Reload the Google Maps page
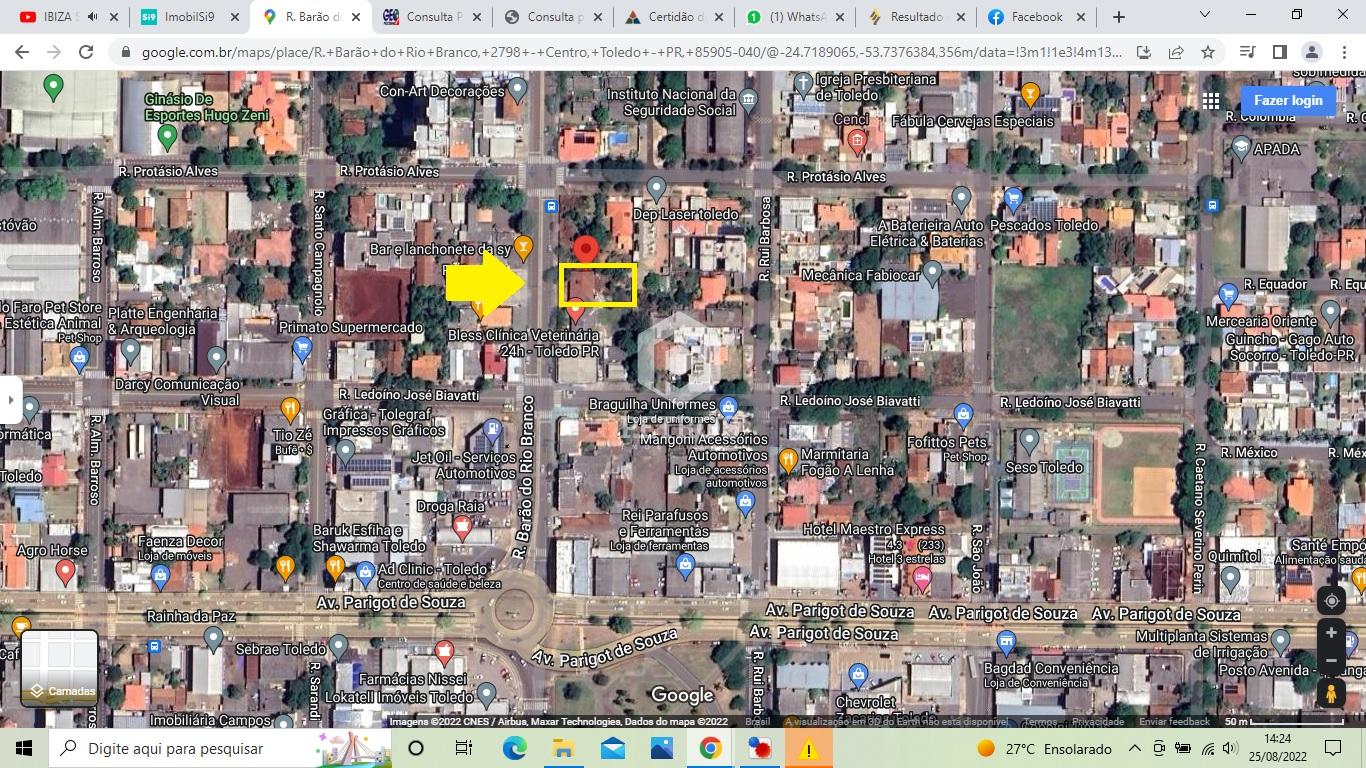Screen dimensions: 1366x768 click(x=86, y=52)
